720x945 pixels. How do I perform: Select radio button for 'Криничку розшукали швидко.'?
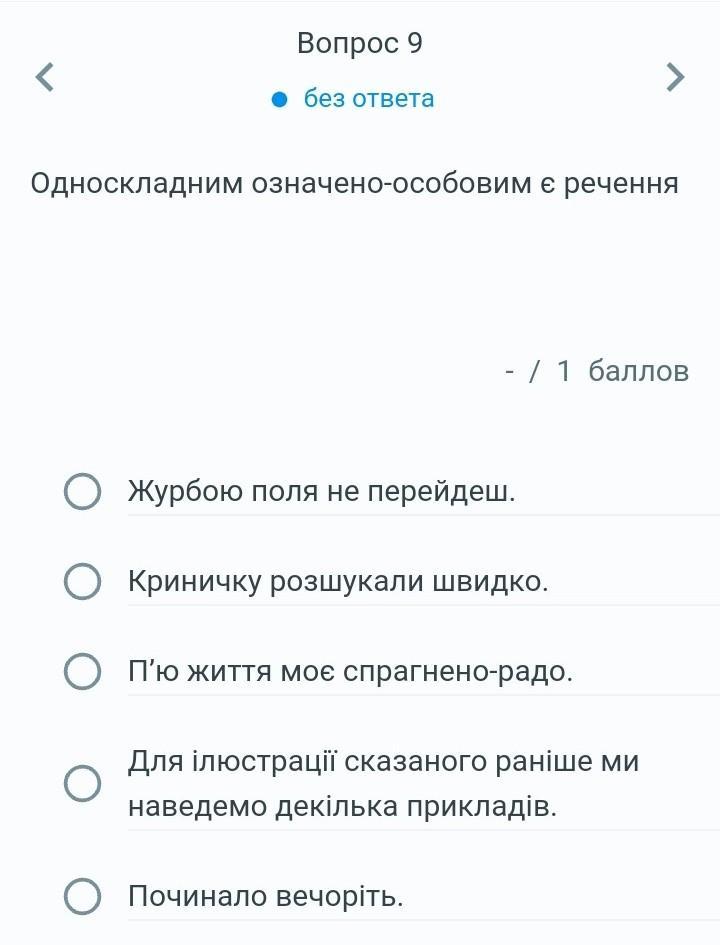pos(82,583)
